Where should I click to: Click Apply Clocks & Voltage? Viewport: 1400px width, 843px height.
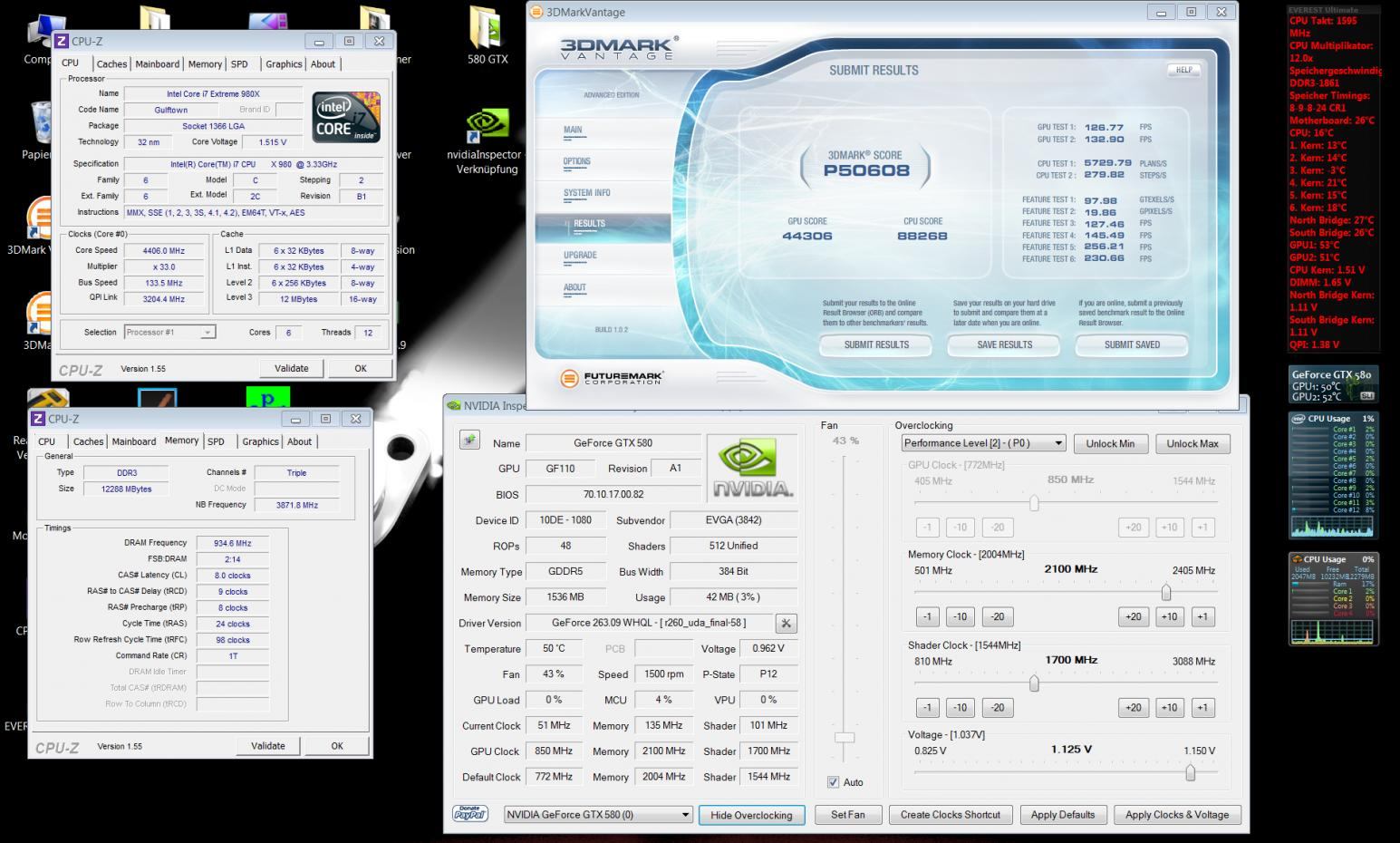click(1177, 814)
